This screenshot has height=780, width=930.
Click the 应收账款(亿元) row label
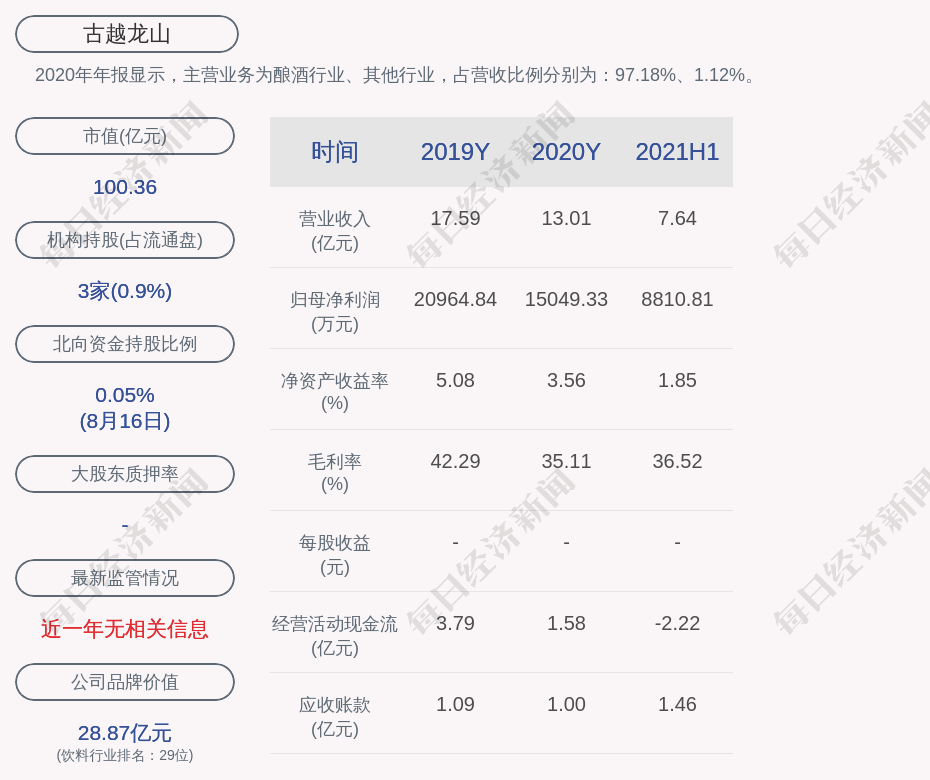pos(335,717)
